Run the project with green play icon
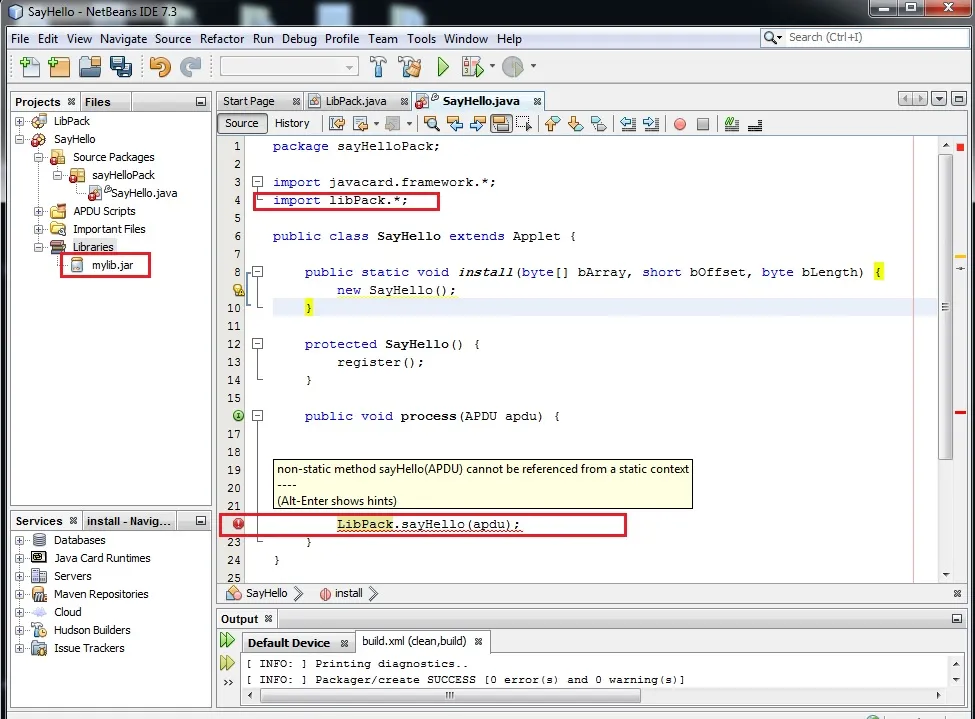This screenshot has height=719, width=975. 443,67
